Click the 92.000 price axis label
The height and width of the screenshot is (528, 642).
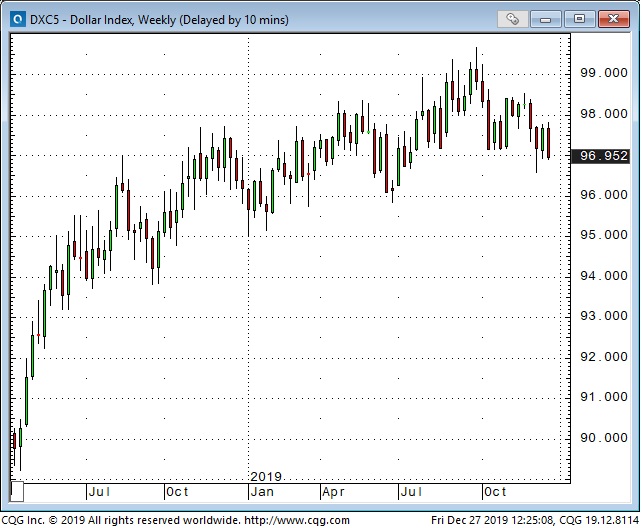point(604,357)
